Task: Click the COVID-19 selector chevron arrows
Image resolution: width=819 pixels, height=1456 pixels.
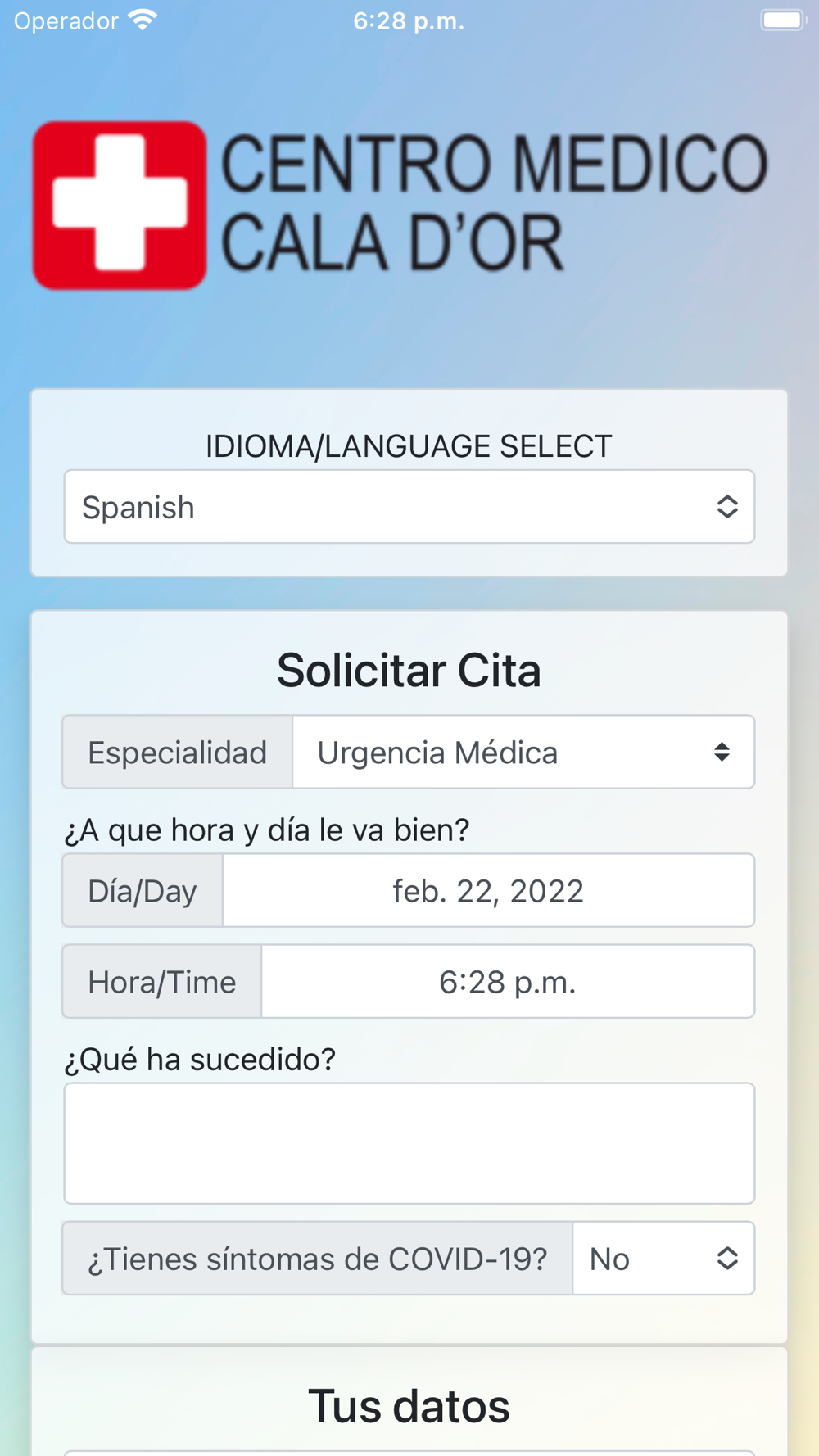Action: pyautogui.click(x=727, y=1258)
